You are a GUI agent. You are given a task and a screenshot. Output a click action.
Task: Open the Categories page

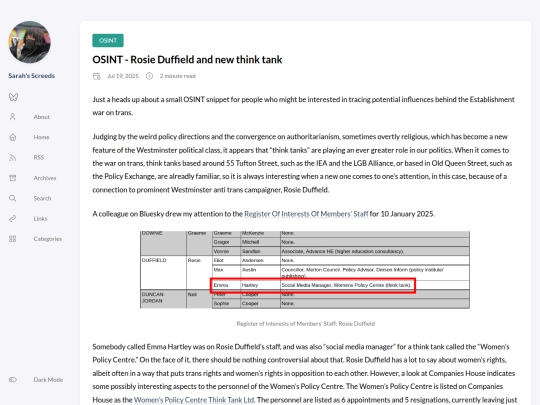pyautogui.click(x=48, y=239)
